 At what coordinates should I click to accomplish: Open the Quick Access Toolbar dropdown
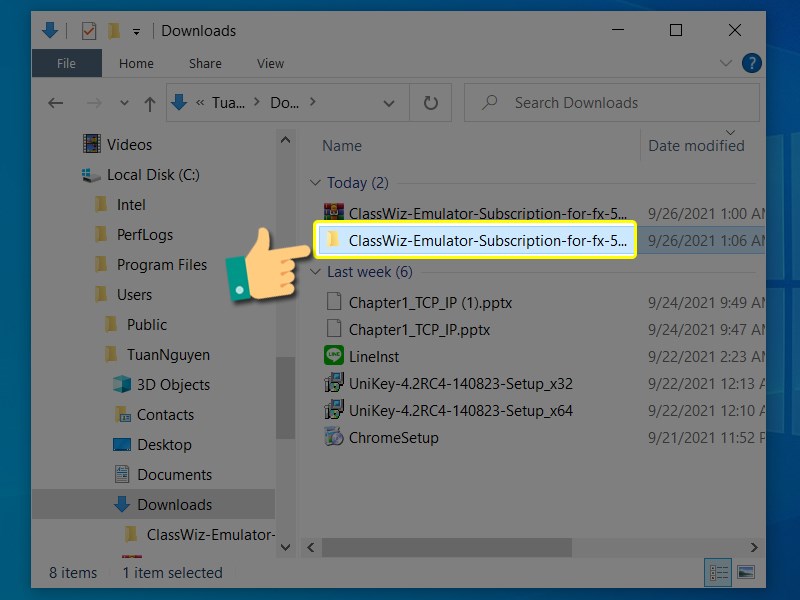[136, 31]
